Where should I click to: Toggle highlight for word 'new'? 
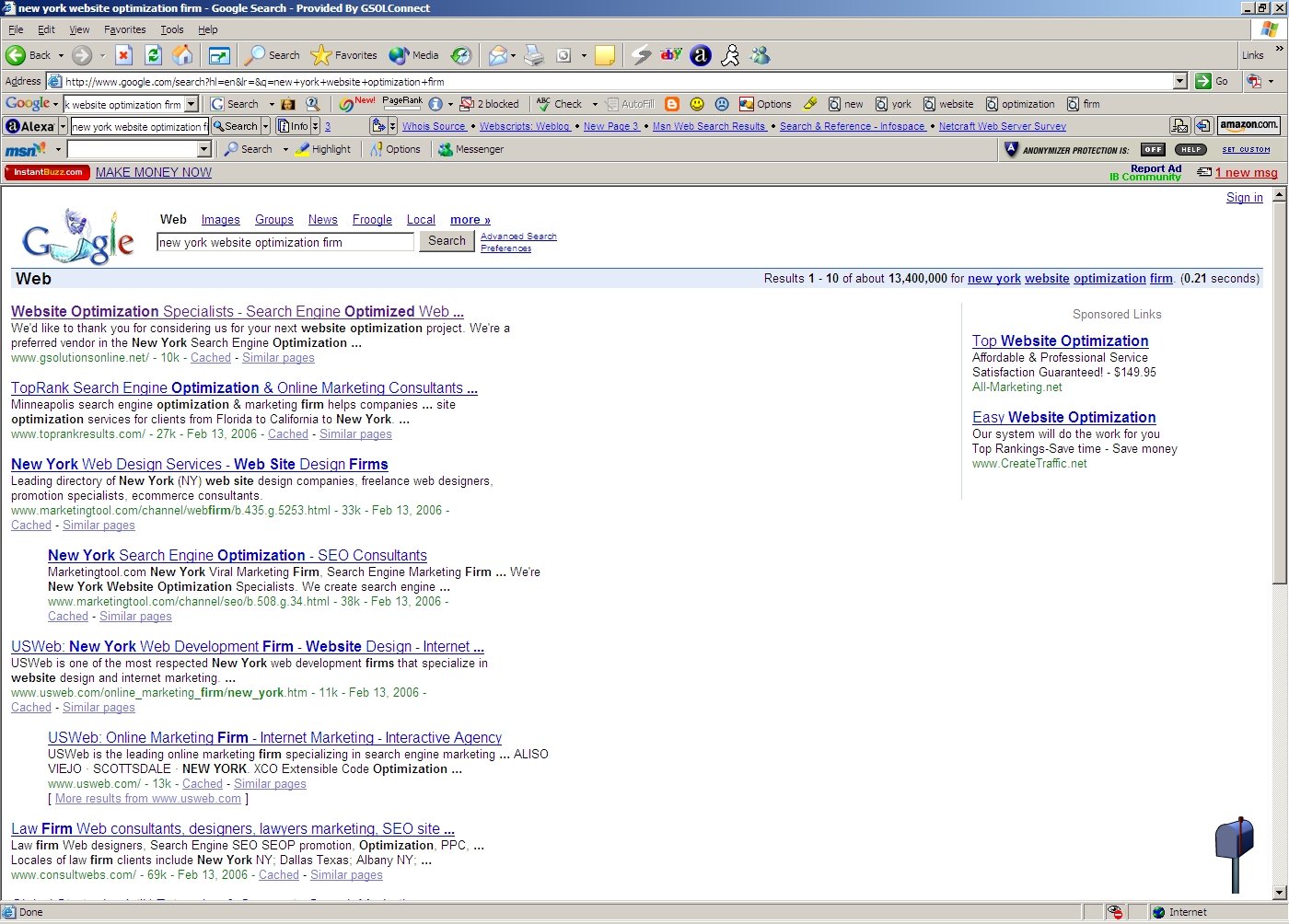(846, 104)
